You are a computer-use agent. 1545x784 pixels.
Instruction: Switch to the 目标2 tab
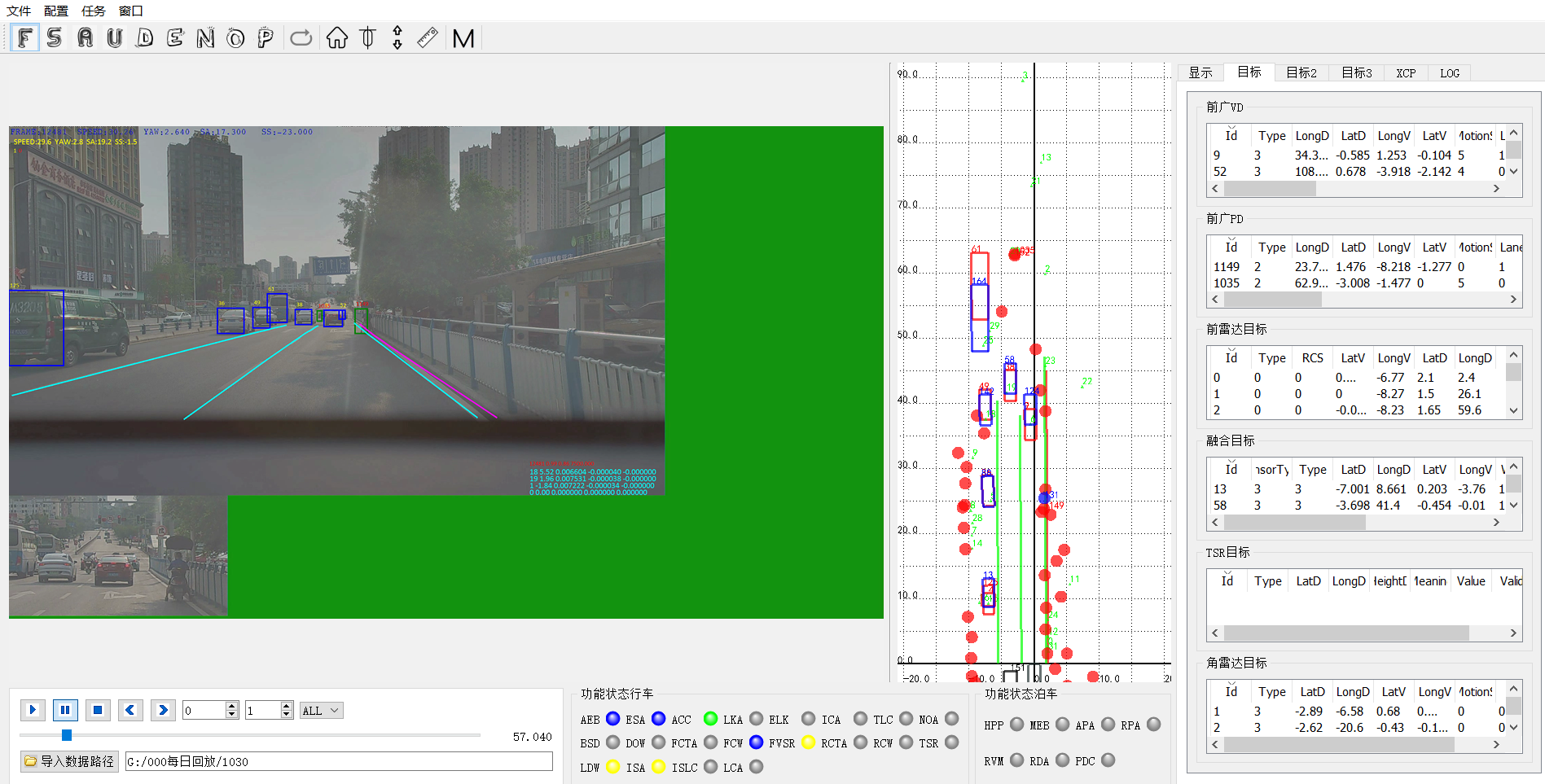(1301, 73)
